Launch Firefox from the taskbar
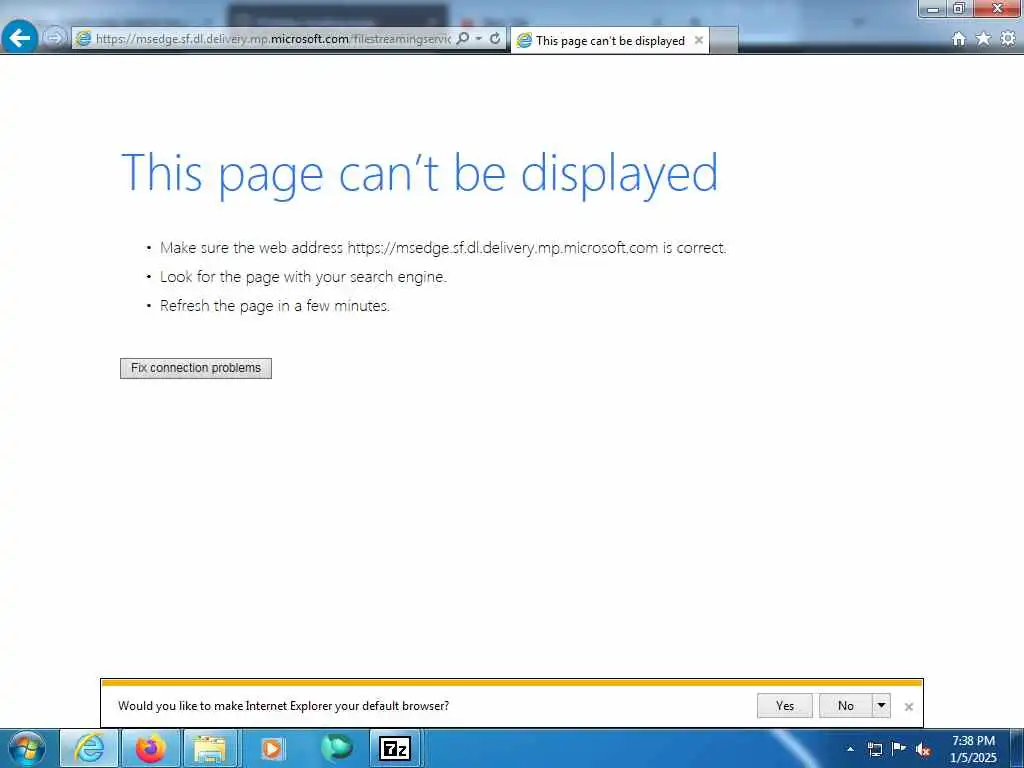The height and width of the screenshot is (768, 1024). [x=150, y=748]
